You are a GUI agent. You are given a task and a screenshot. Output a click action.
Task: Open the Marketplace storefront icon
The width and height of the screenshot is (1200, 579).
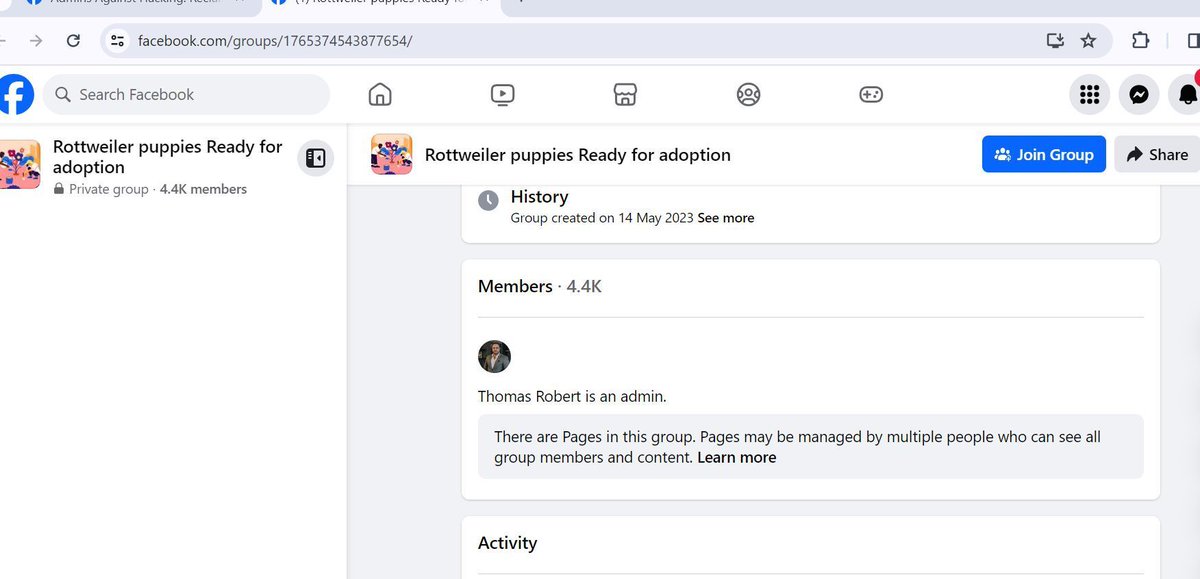(x=624, y=94)
